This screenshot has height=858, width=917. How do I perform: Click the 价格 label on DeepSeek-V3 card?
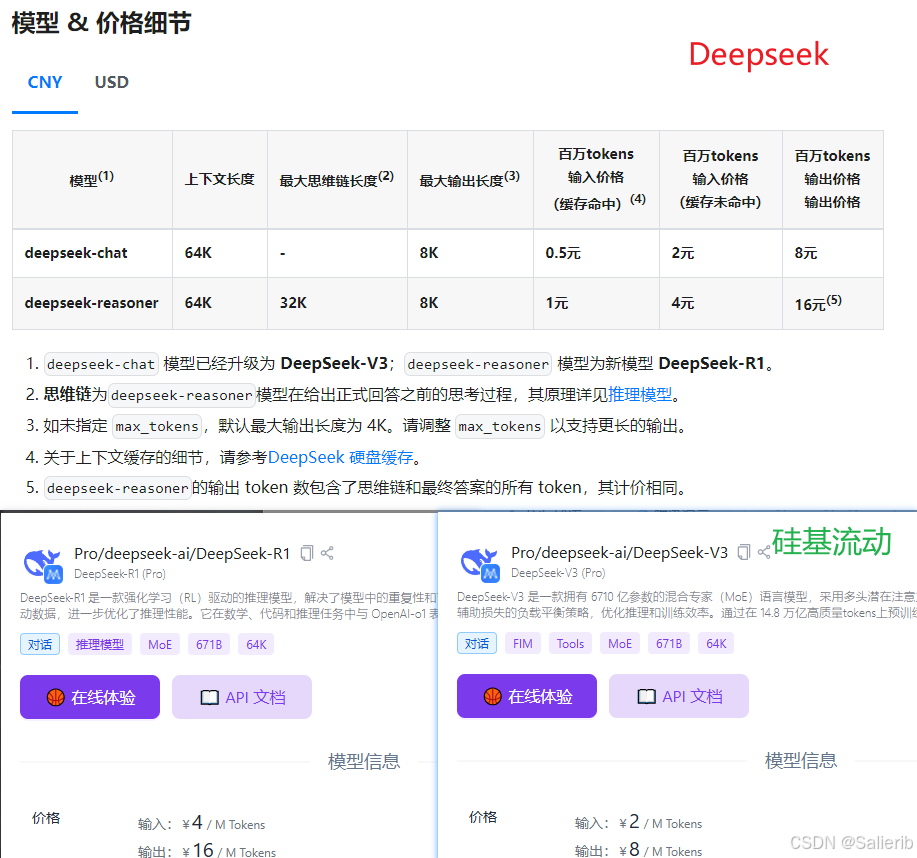[482, 817]
